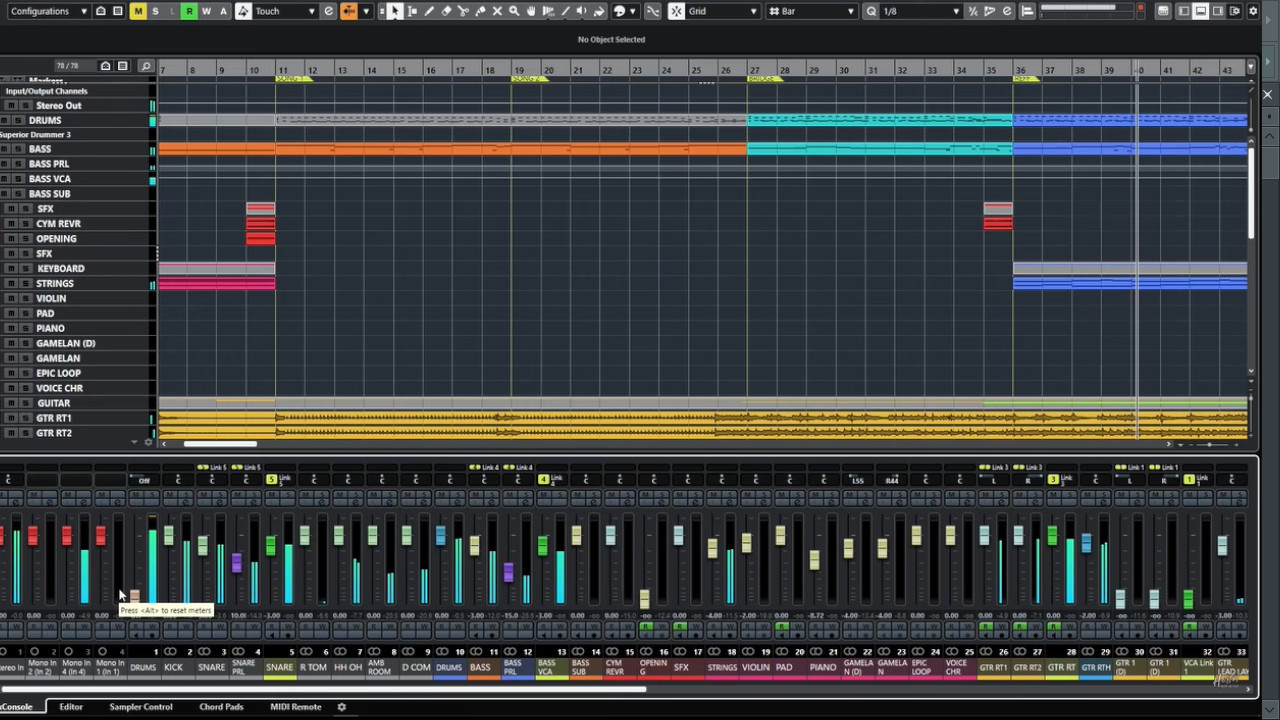Select the Draw pencil tool
The image size is (1280, 720).
pyautogui.click(x=429, y=11)
